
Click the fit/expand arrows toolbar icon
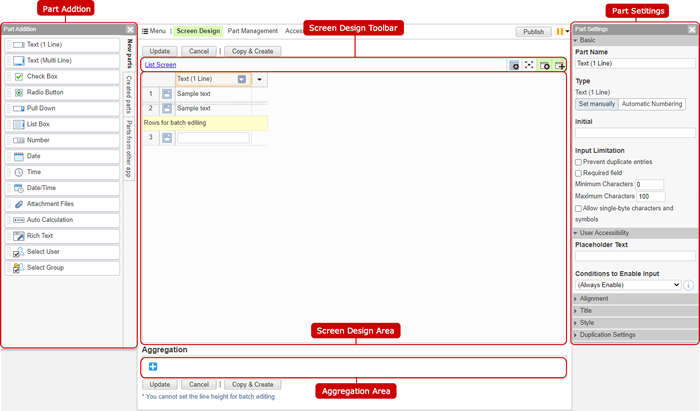tap(529, 65)
